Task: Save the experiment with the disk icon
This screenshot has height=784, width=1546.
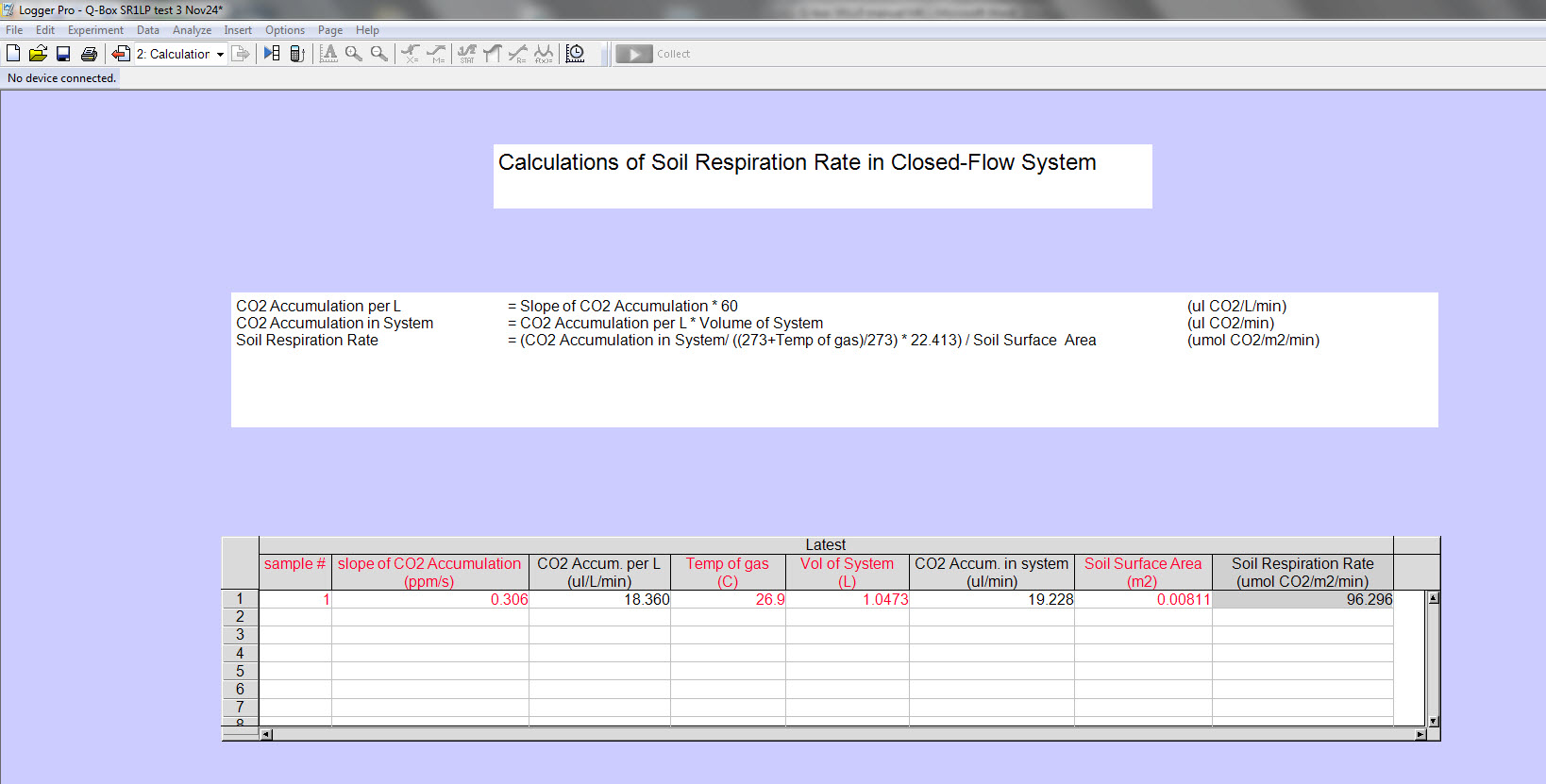Action: tap(63, 54)
